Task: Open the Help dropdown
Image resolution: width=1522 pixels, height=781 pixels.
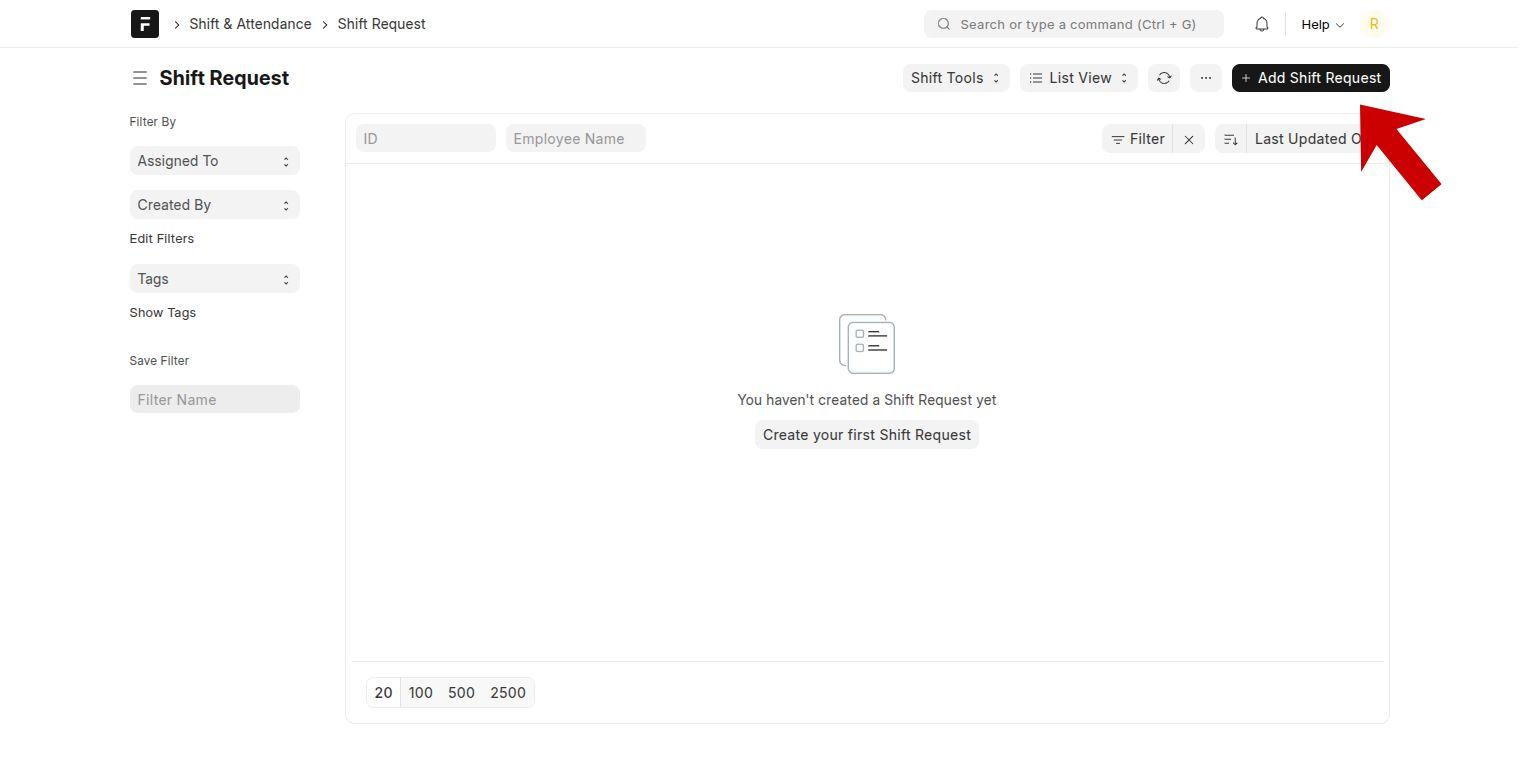Action: click(x=1322, y=24)
